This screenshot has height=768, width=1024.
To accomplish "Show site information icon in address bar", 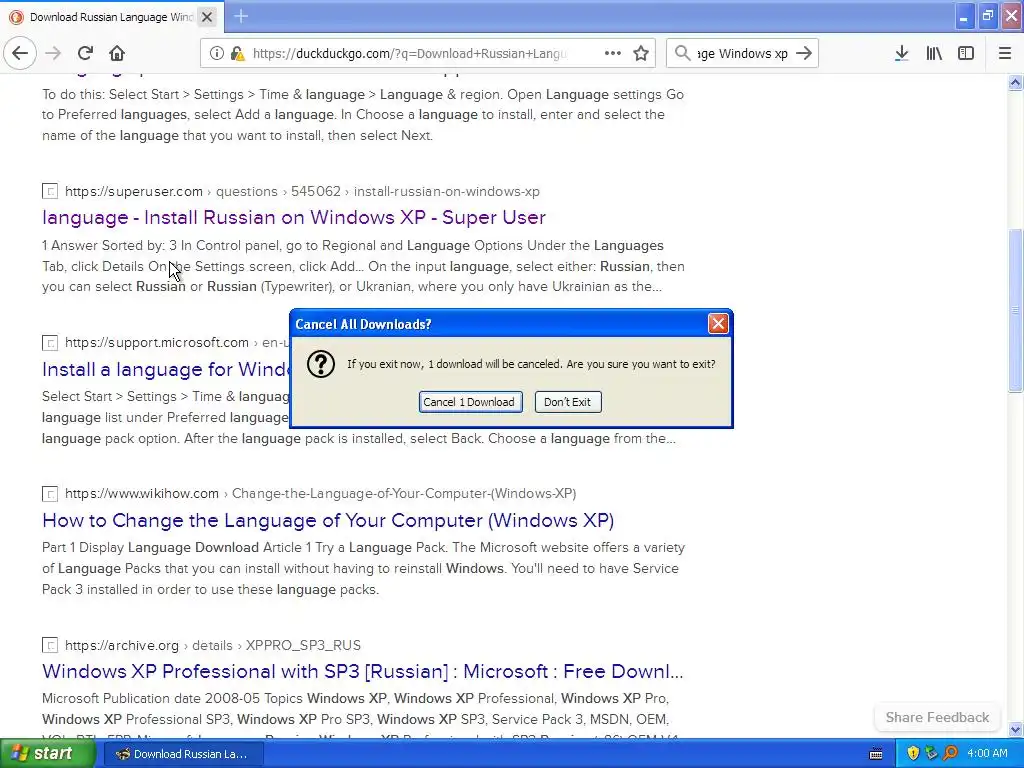I will [216, 53].
